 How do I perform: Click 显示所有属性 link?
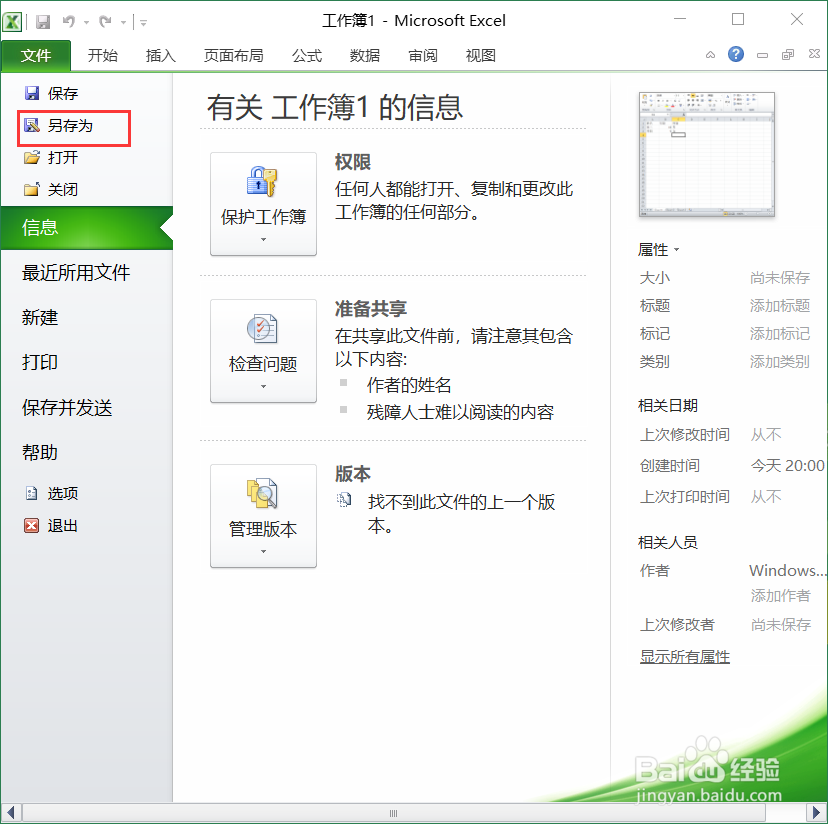point(684,657)
